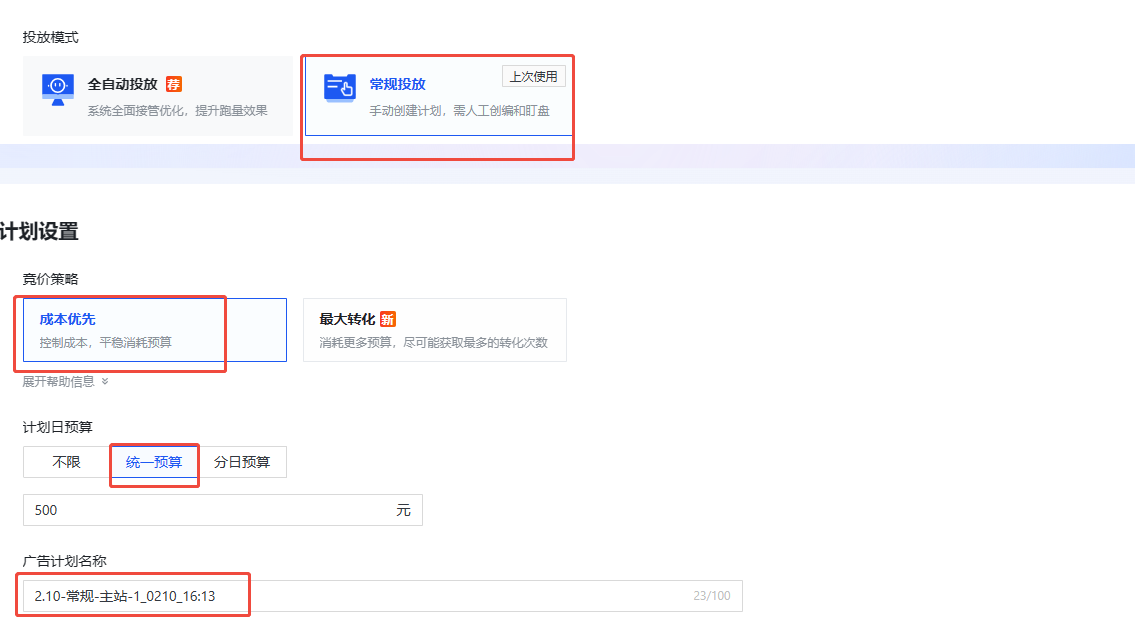Click the orange 荐 badge

(x=174, y=84)
